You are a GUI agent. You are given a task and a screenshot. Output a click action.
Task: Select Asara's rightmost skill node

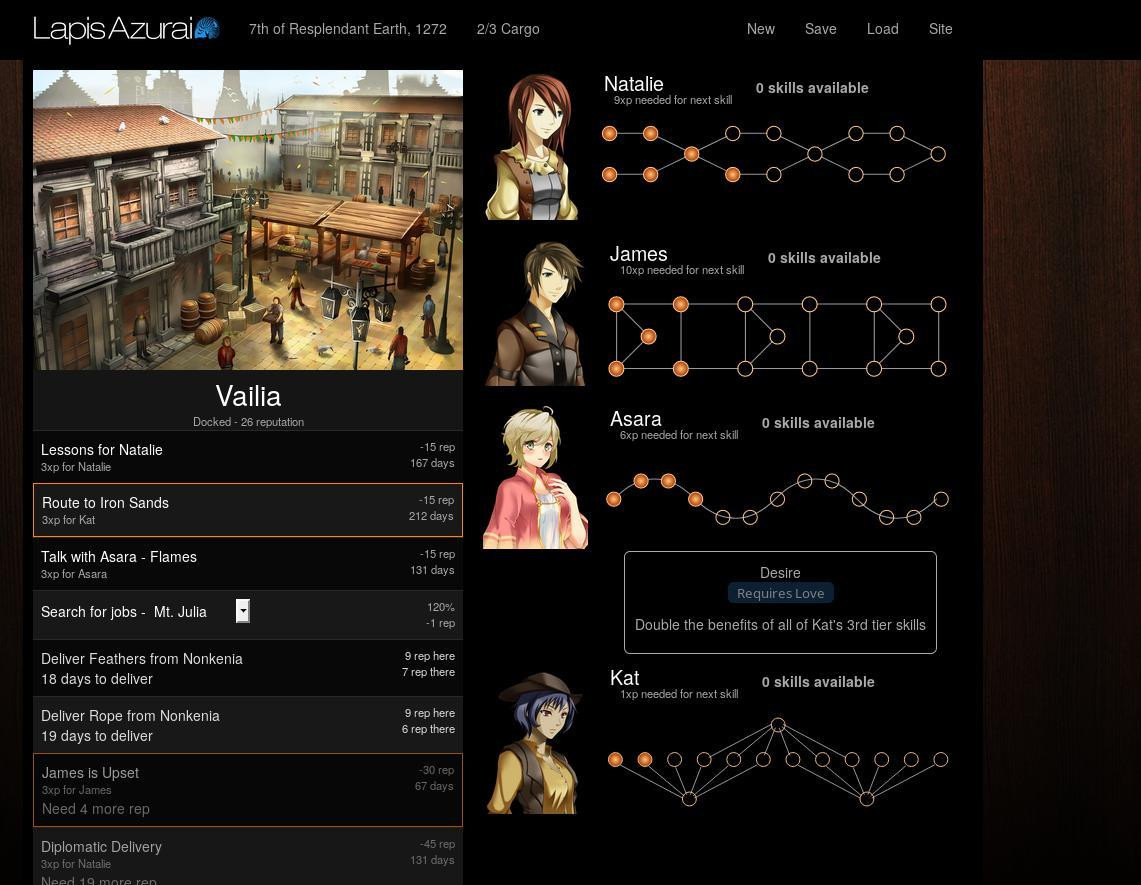coord(941,499)
